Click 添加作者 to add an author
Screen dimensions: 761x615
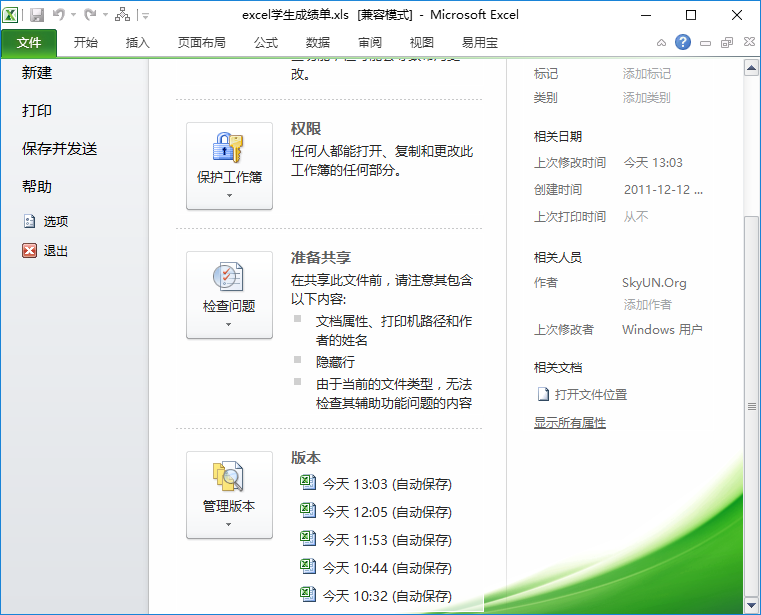tap(648, 305)
